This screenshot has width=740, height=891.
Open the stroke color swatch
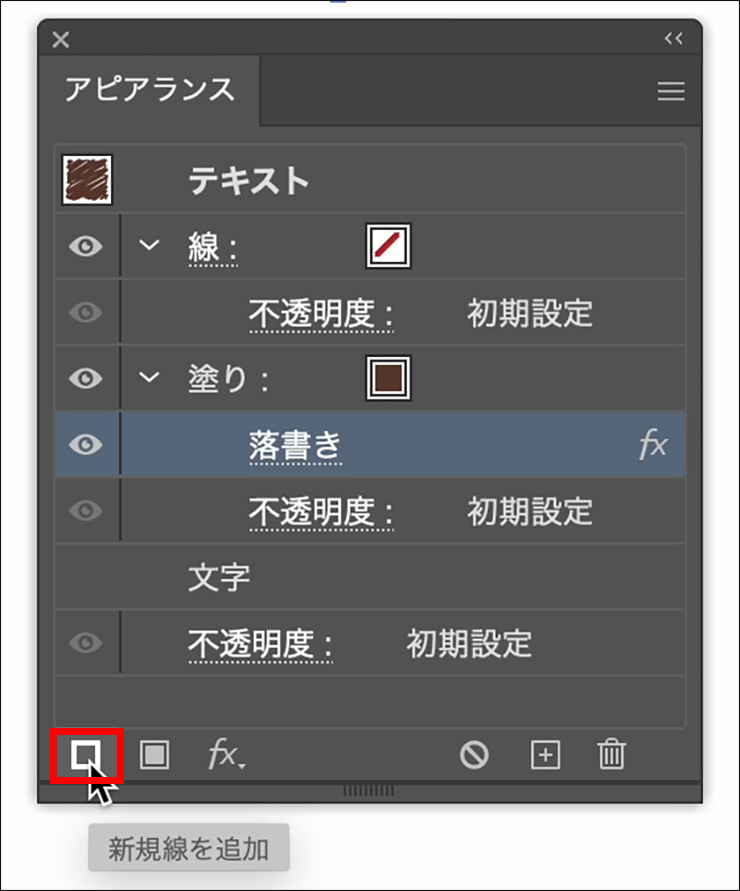(388, 246)
